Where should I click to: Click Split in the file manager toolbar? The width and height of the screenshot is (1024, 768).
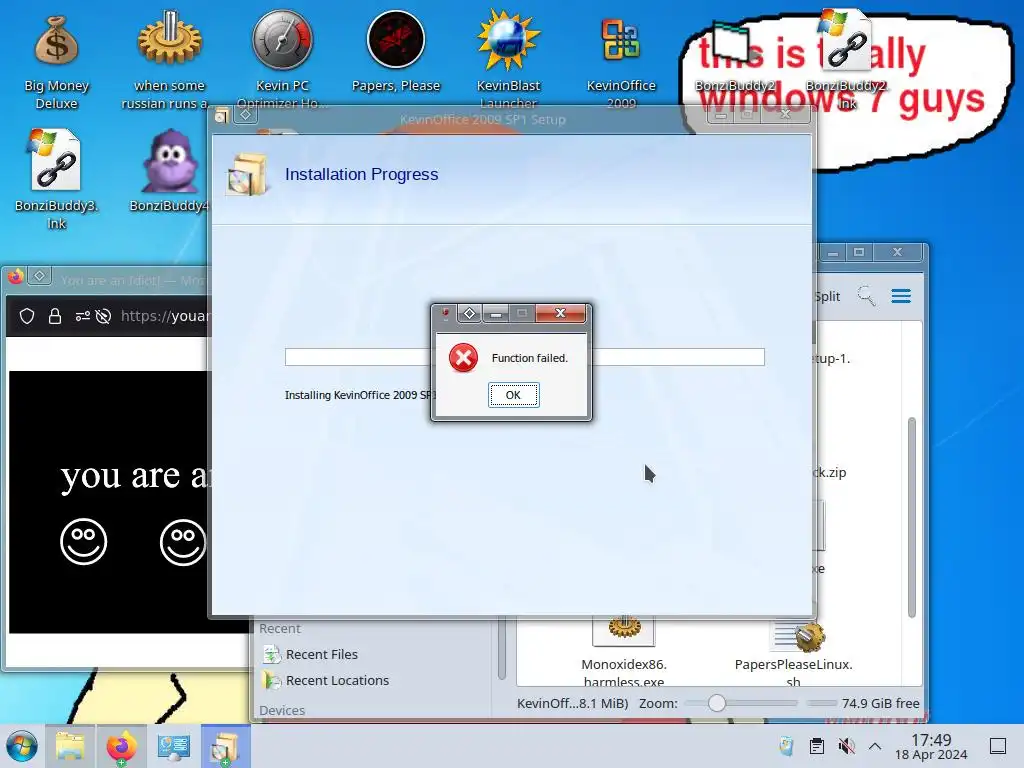click(x=827, y=296)
